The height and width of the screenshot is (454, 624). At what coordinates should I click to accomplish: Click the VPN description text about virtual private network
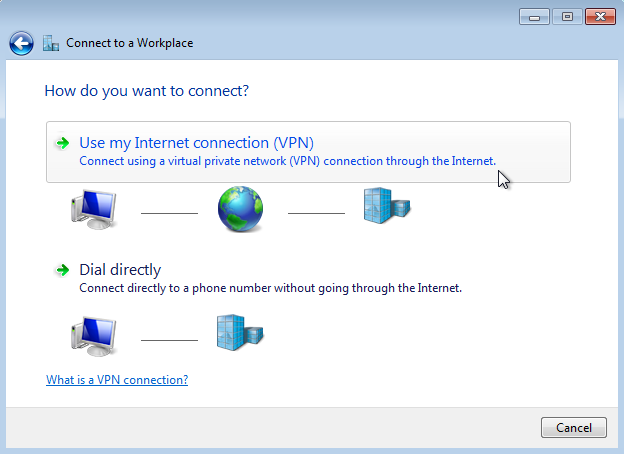[x=287, y=161]
